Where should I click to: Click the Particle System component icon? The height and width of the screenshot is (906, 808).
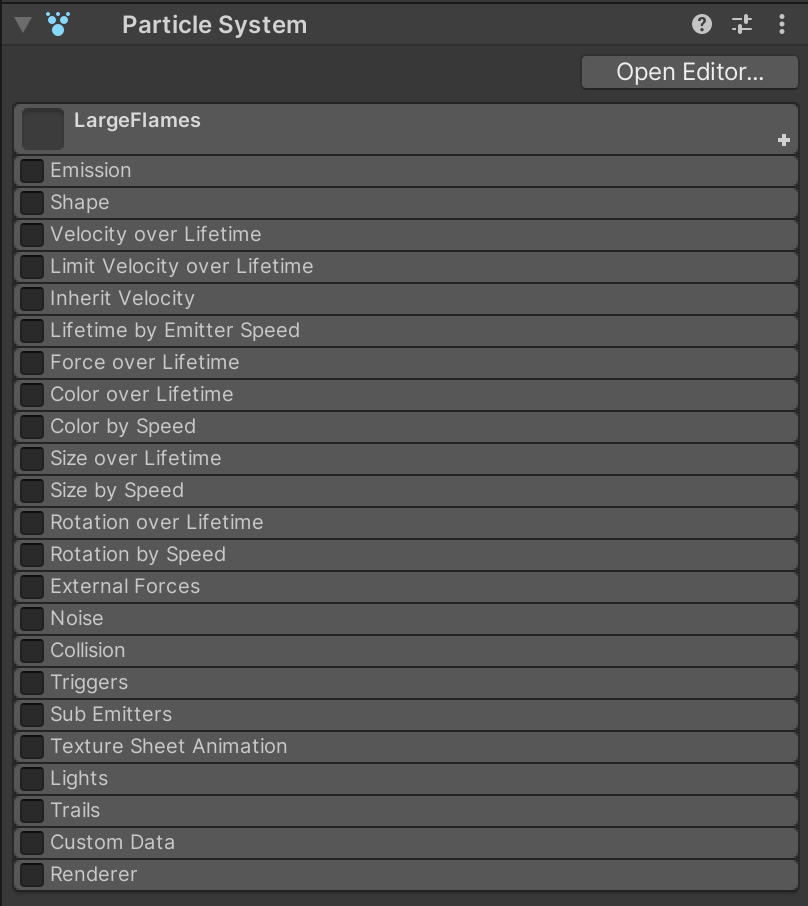(x=58, y=24)
